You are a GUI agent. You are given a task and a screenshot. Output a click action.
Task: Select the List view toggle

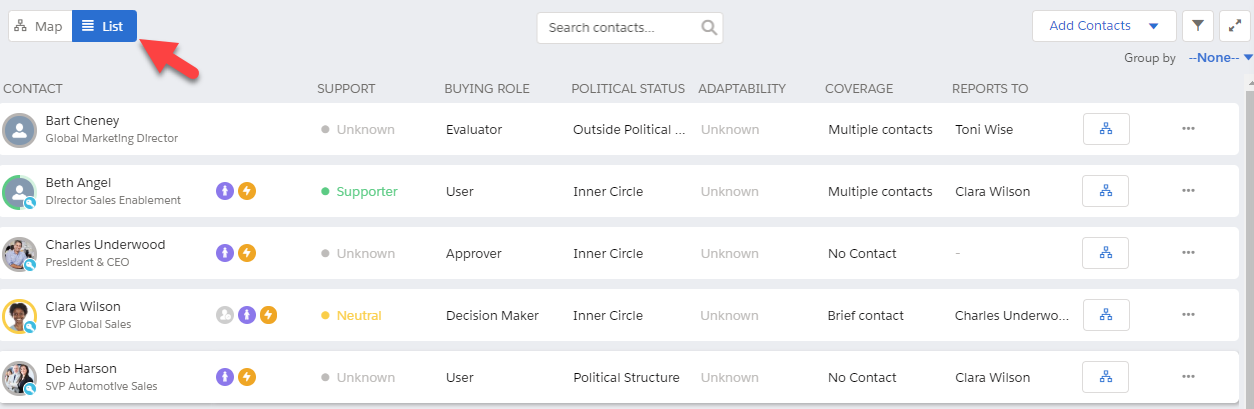[104, 26]
